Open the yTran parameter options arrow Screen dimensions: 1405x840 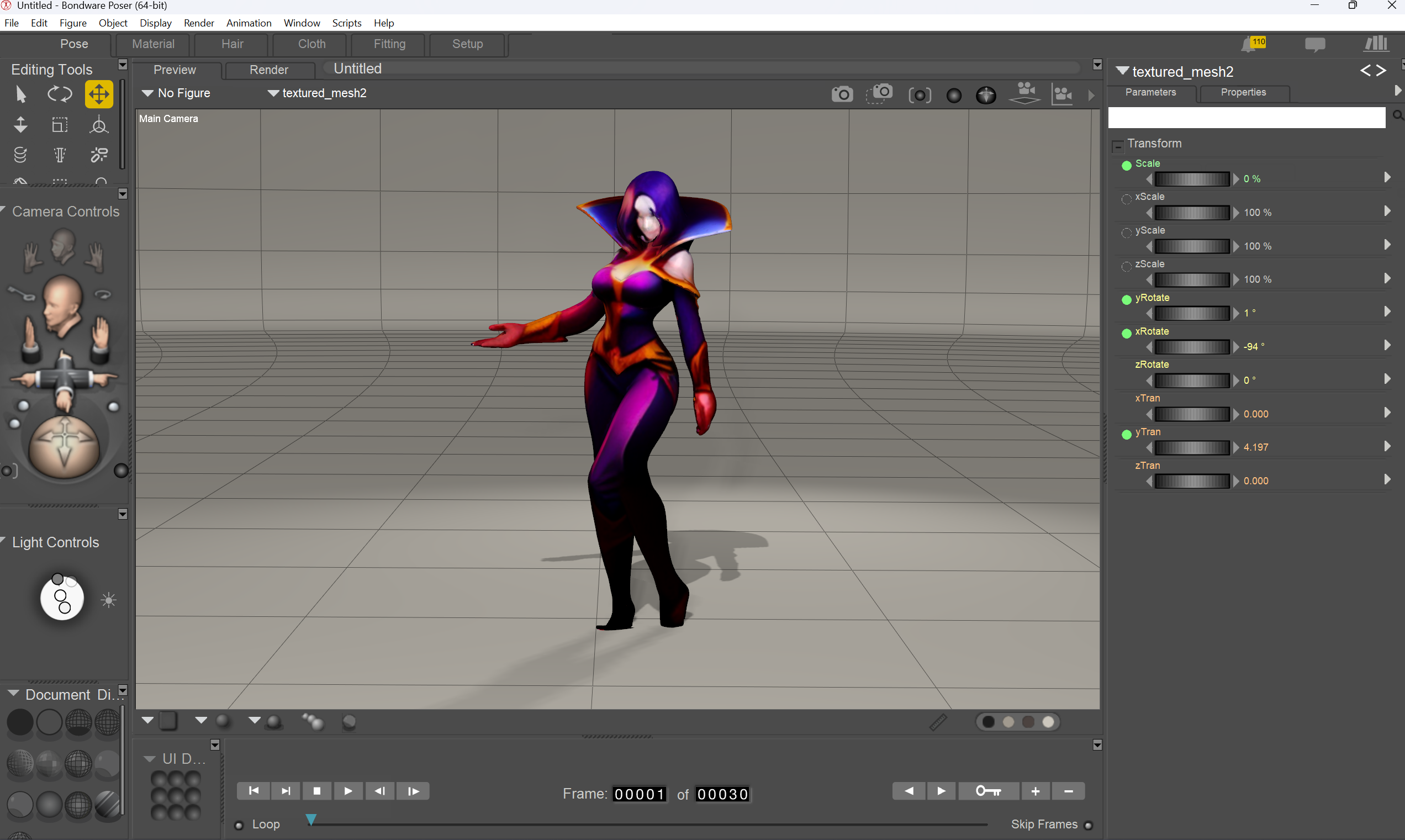click(x=1387, y=446)
